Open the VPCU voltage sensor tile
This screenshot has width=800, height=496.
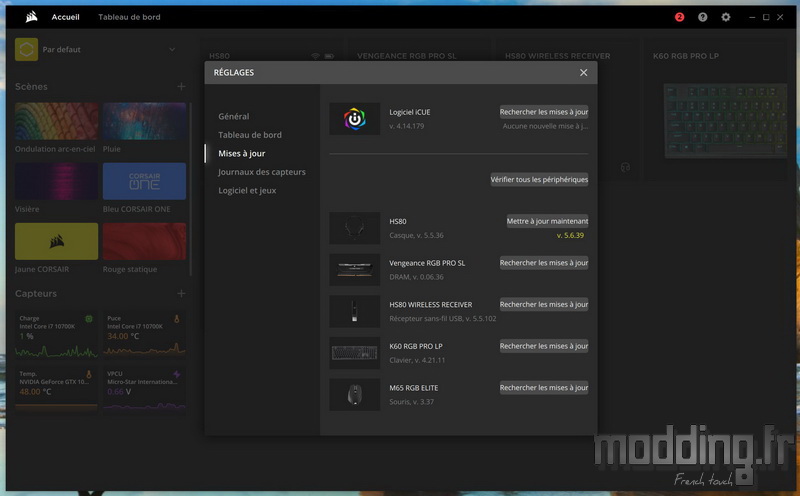coord(144,389)
